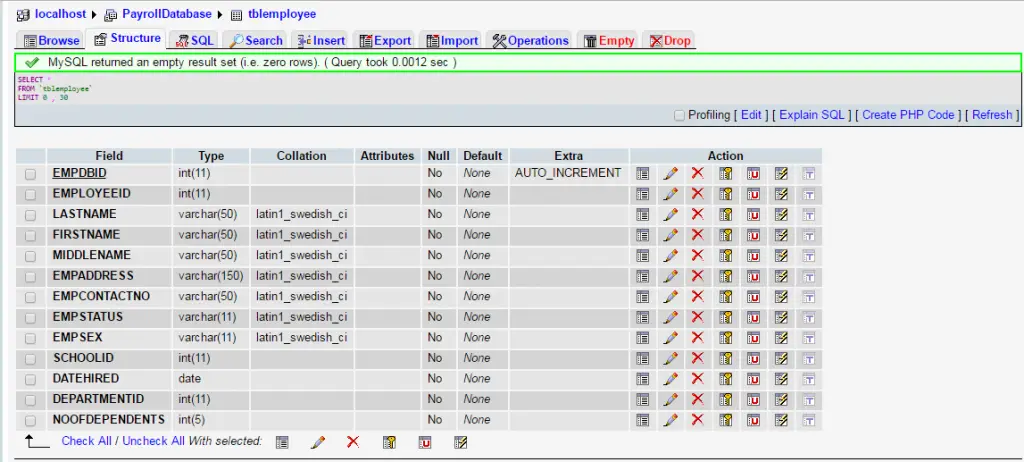1024x462 pixels.
Task: Edit the DATEHIRED field with pencil icon
Action: coord(670,379)
